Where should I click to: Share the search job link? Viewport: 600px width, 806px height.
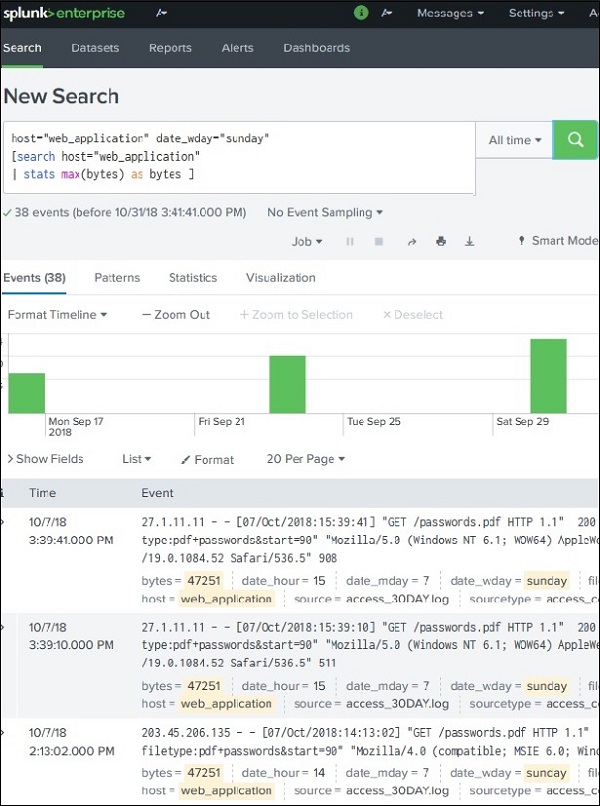pyautogui.click(x=412, y=240)
